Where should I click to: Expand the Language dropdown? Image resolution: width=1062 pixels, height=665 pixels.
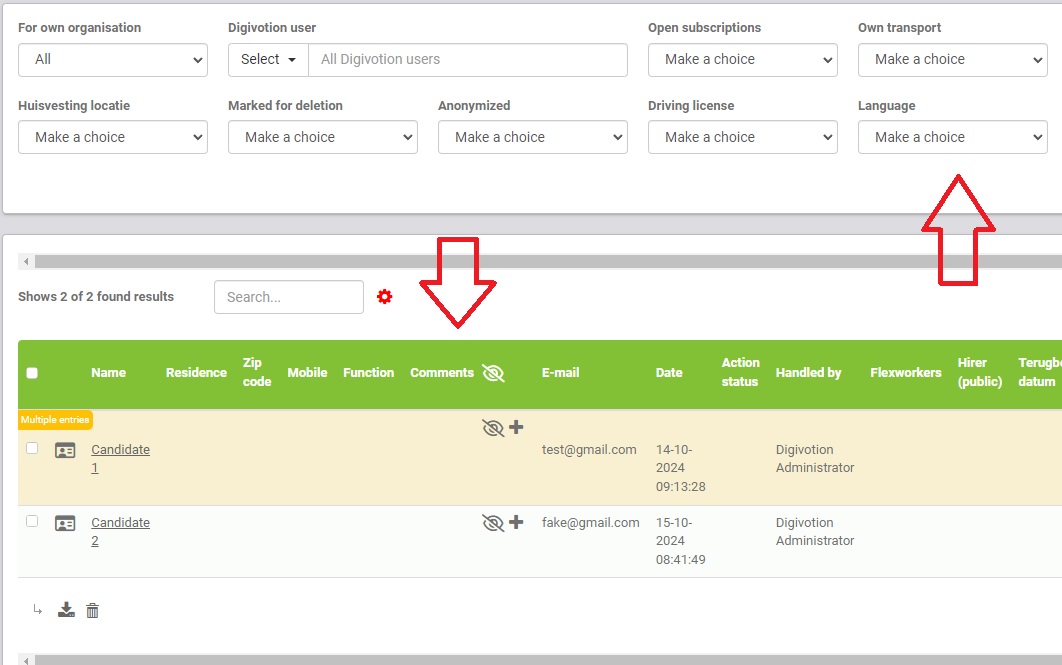[x=952, y=137]
